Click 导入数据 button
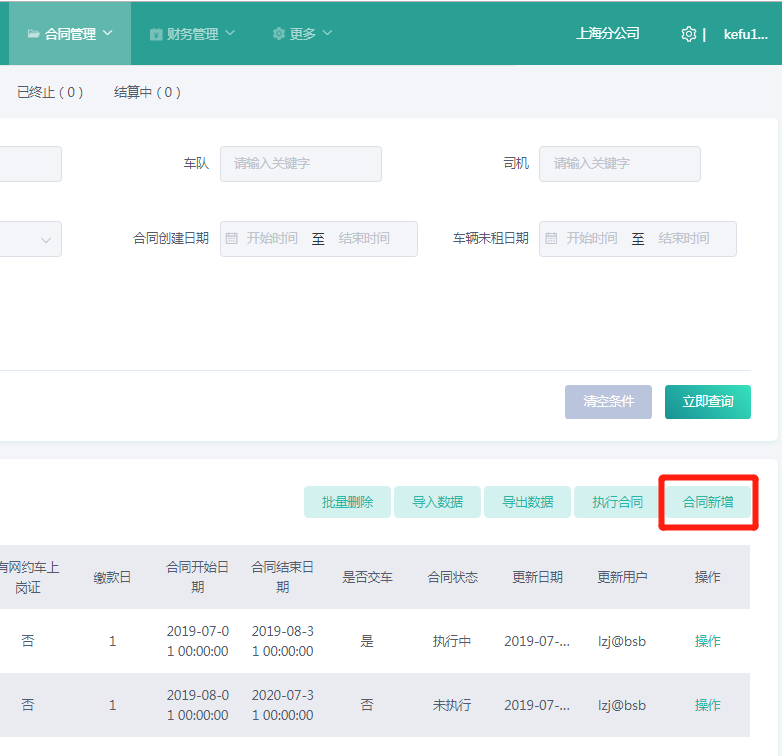 (x=437, y=502)
